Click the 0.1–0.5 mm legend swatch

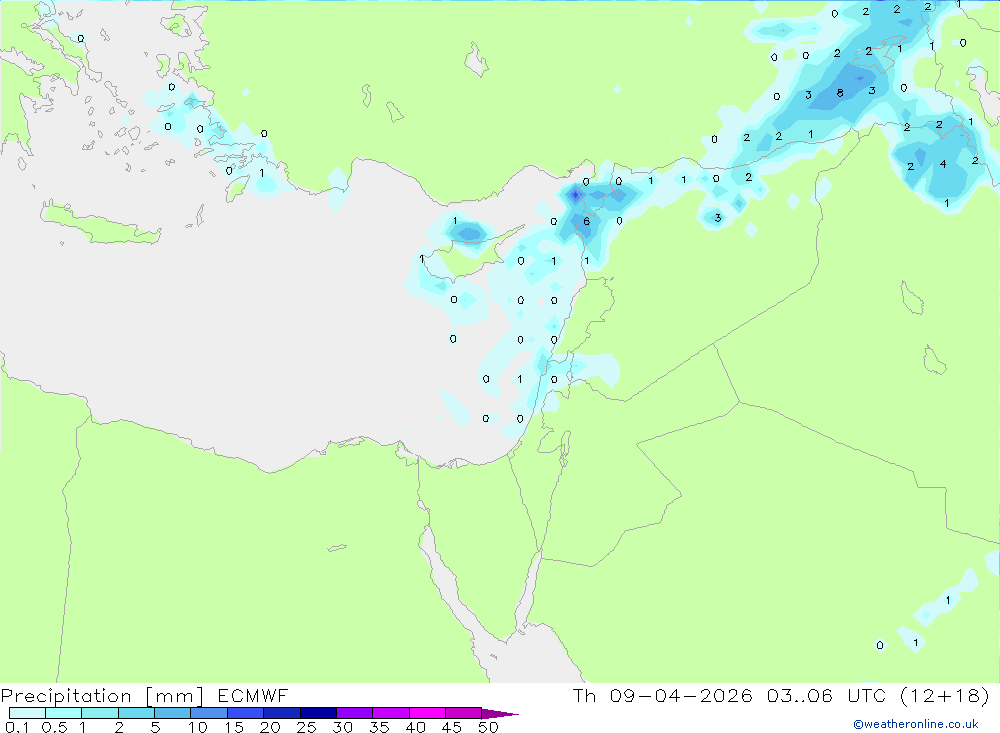point(27,713)
